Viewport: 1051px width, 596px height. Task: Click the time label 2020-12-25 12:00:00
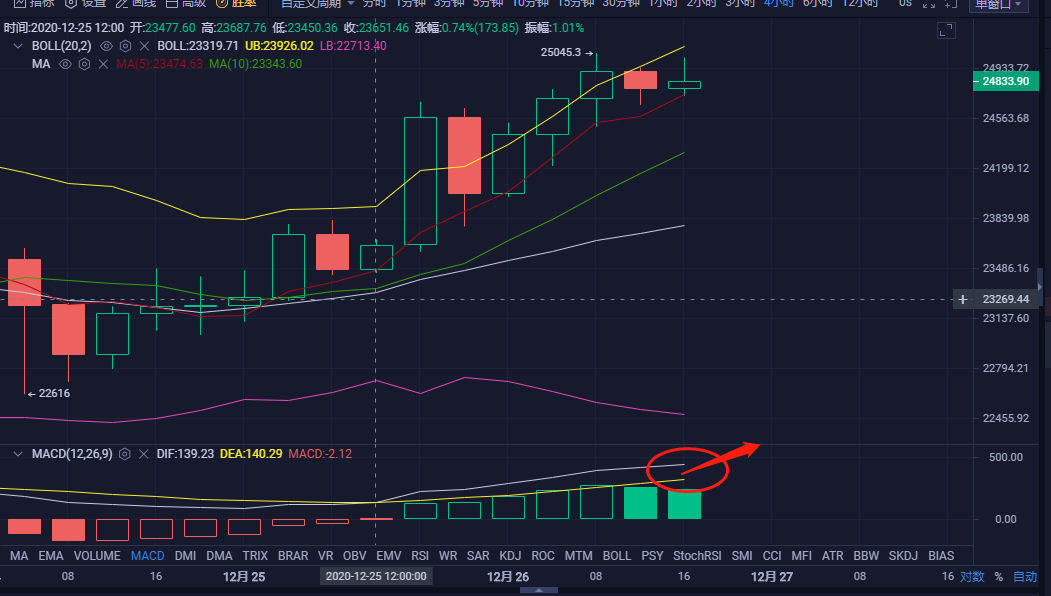(x=376, y=577)
